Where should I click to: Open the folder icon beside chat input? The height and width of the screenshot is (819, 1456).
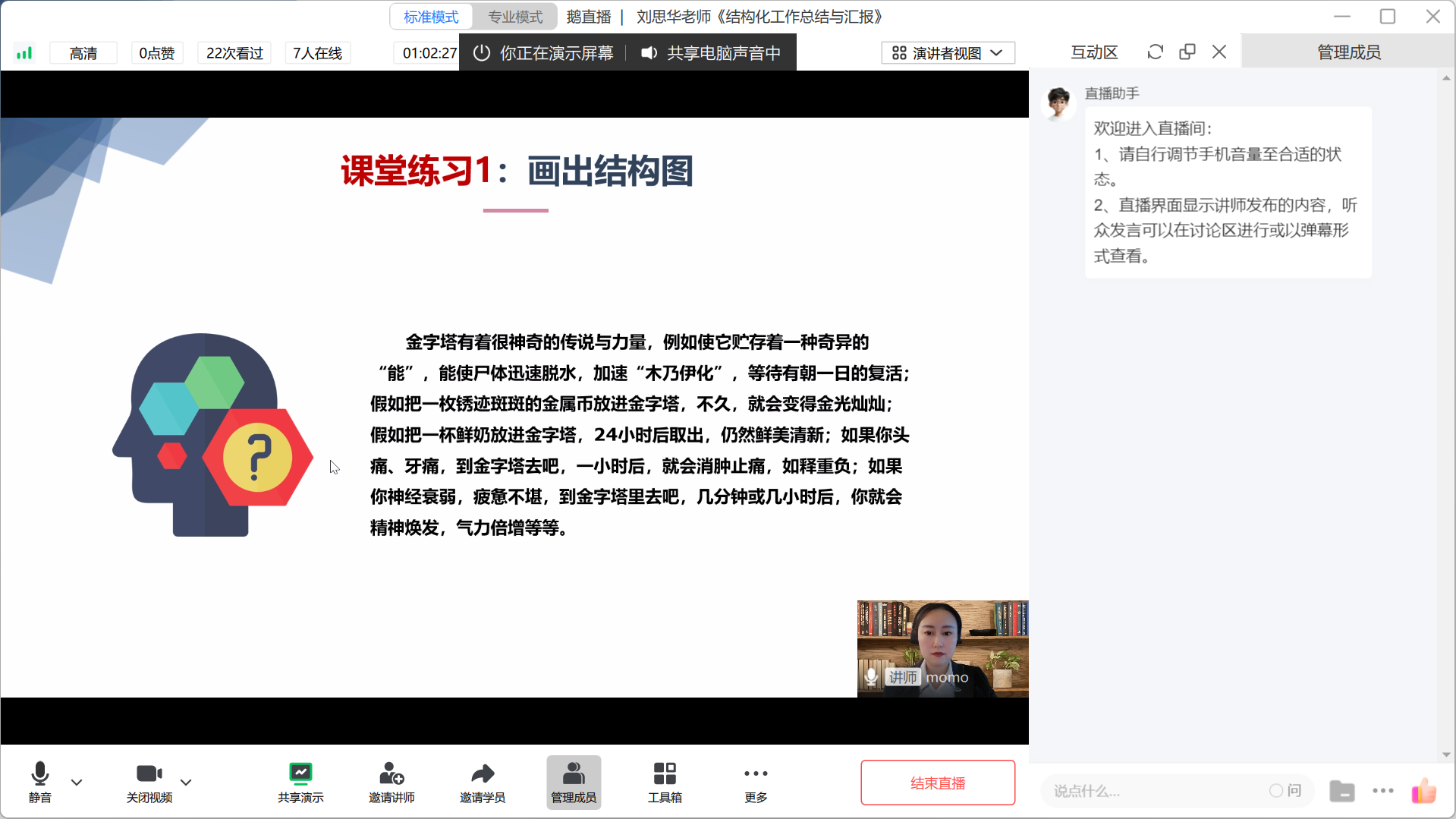(1341, 791)
